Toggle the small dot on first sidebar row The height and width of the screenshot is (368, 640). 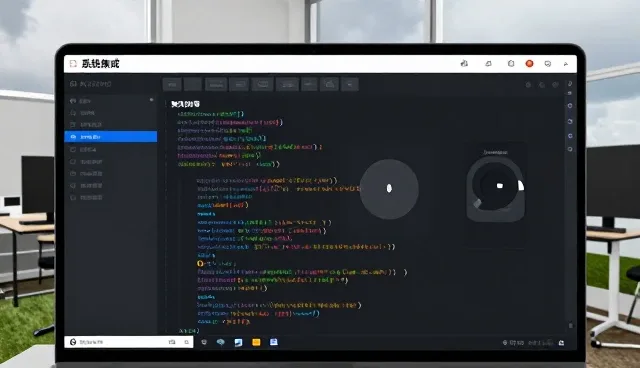[x=151, y=100]
